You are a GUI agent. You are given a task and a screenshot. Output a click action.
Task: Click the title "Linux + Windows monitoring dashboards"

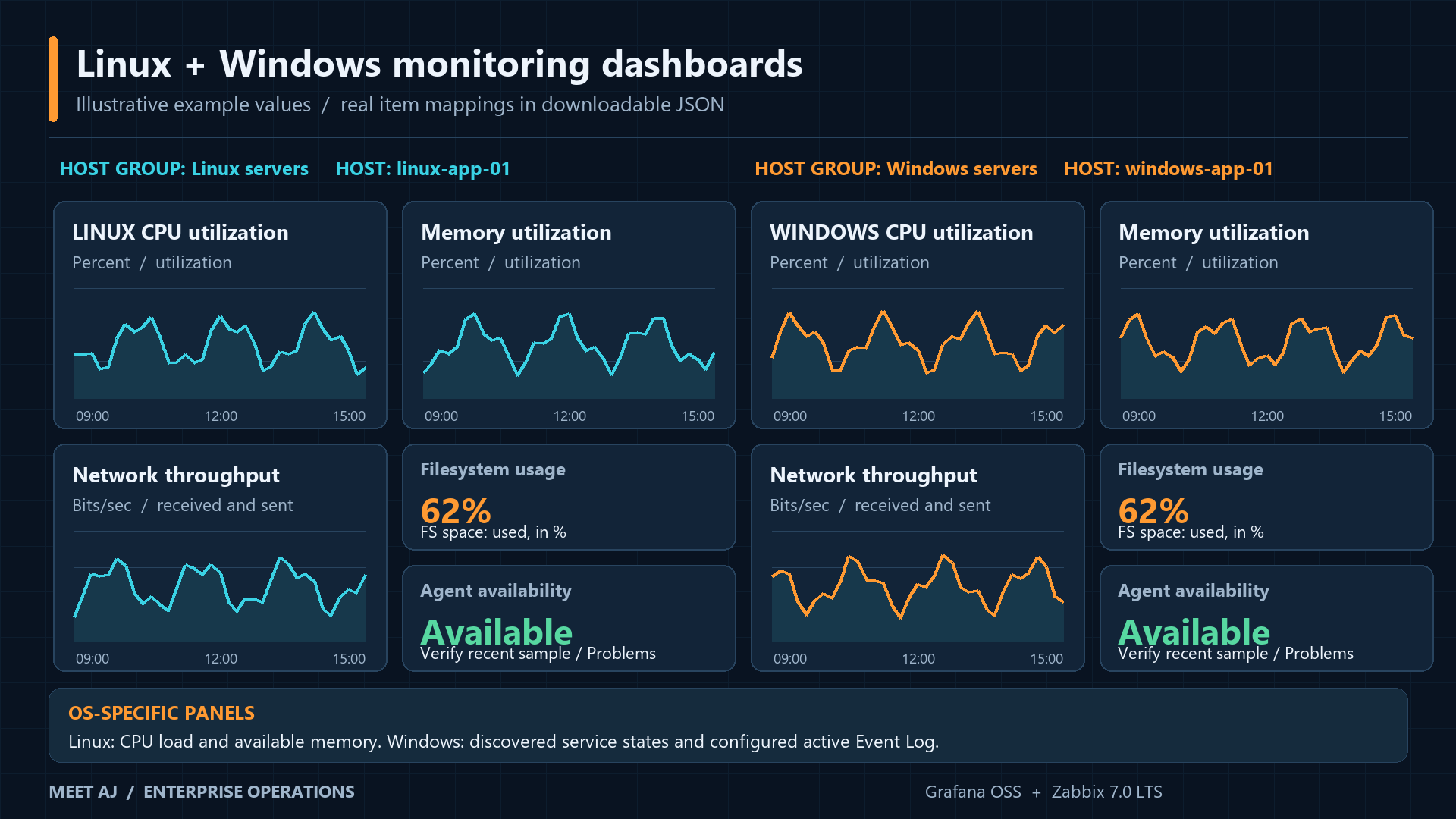(439, 64)
